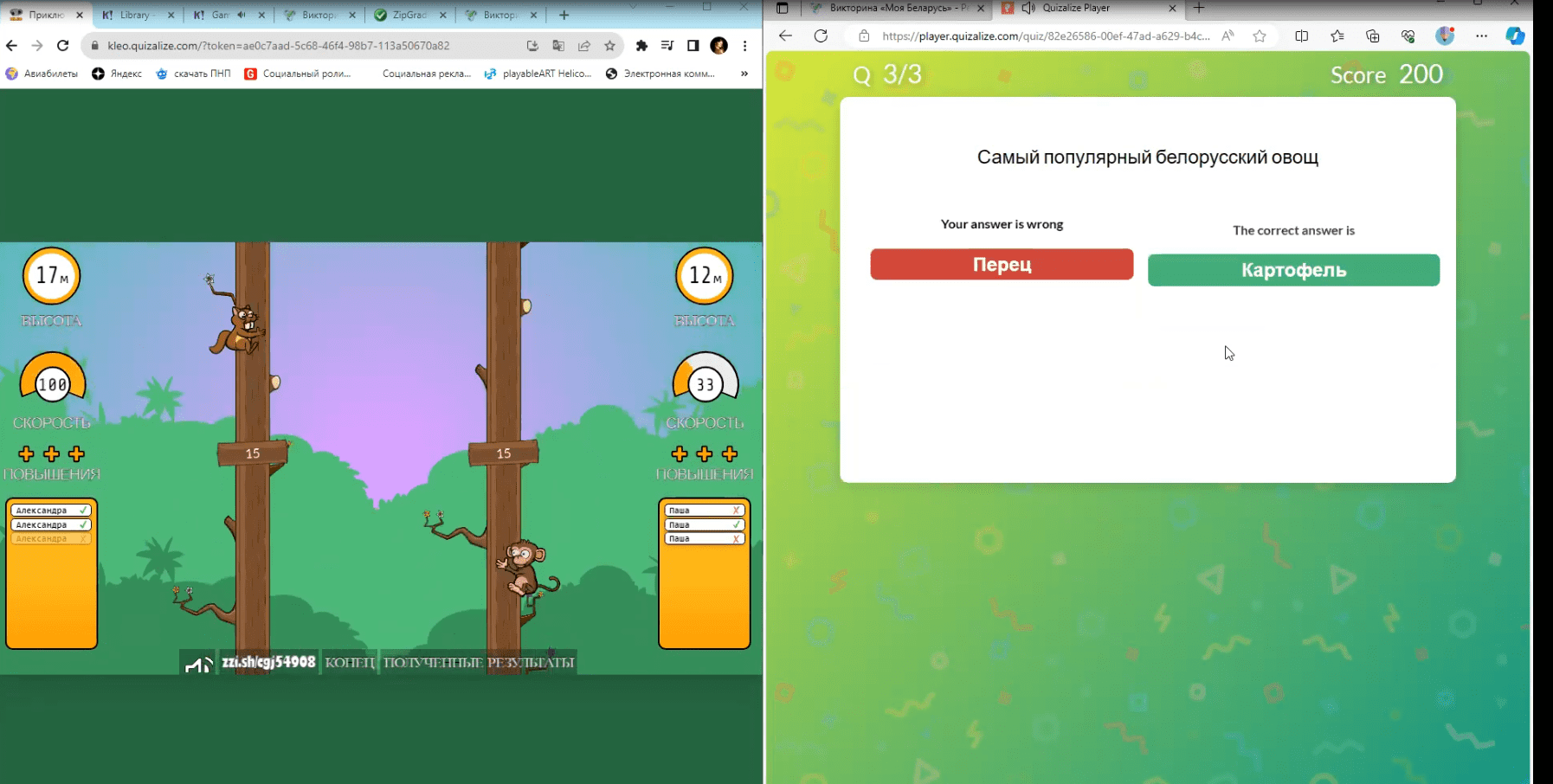1553x784 pixels.
Task: Go back in the Chrome window
Action: 11,46
